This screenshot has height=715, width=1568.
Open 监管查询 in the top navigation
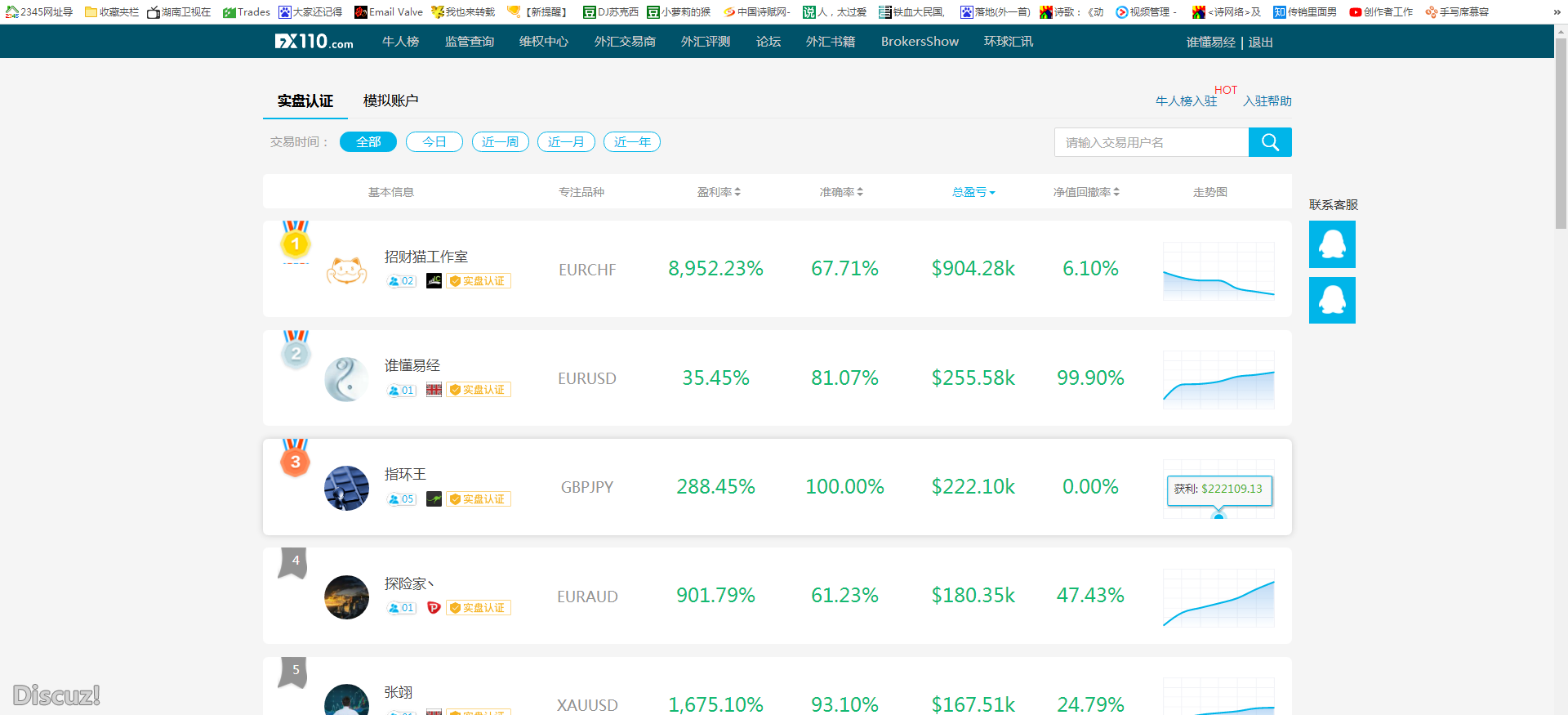(470, 42)
